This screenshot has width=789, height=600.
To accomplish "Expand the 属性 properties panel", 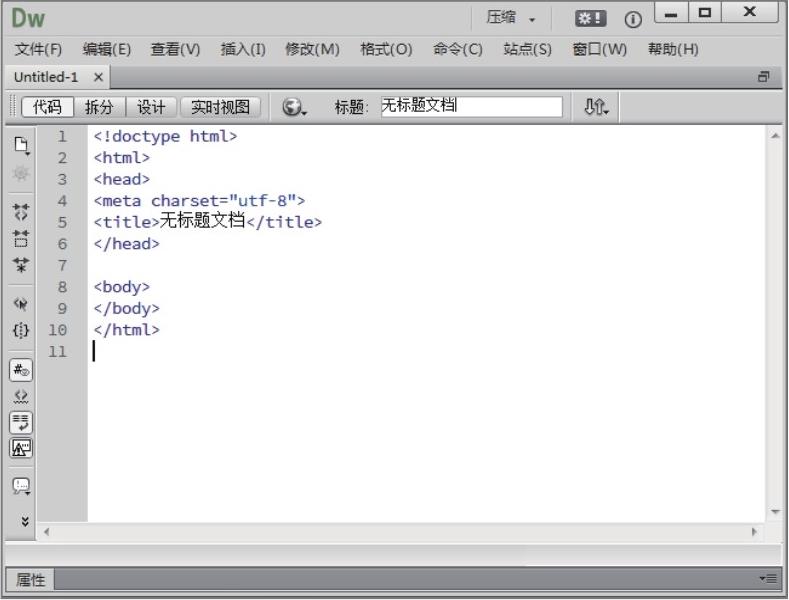I will point(30,580).
